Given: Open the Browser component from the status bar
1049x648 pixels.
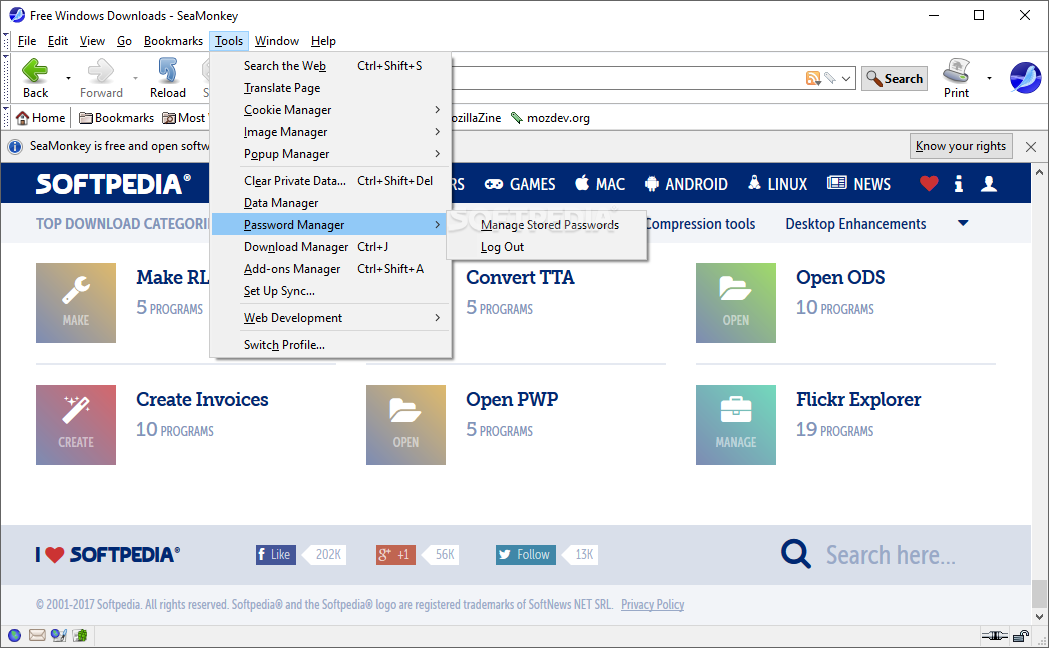Looking at the screenshot, I should click(x=14, y=635).
